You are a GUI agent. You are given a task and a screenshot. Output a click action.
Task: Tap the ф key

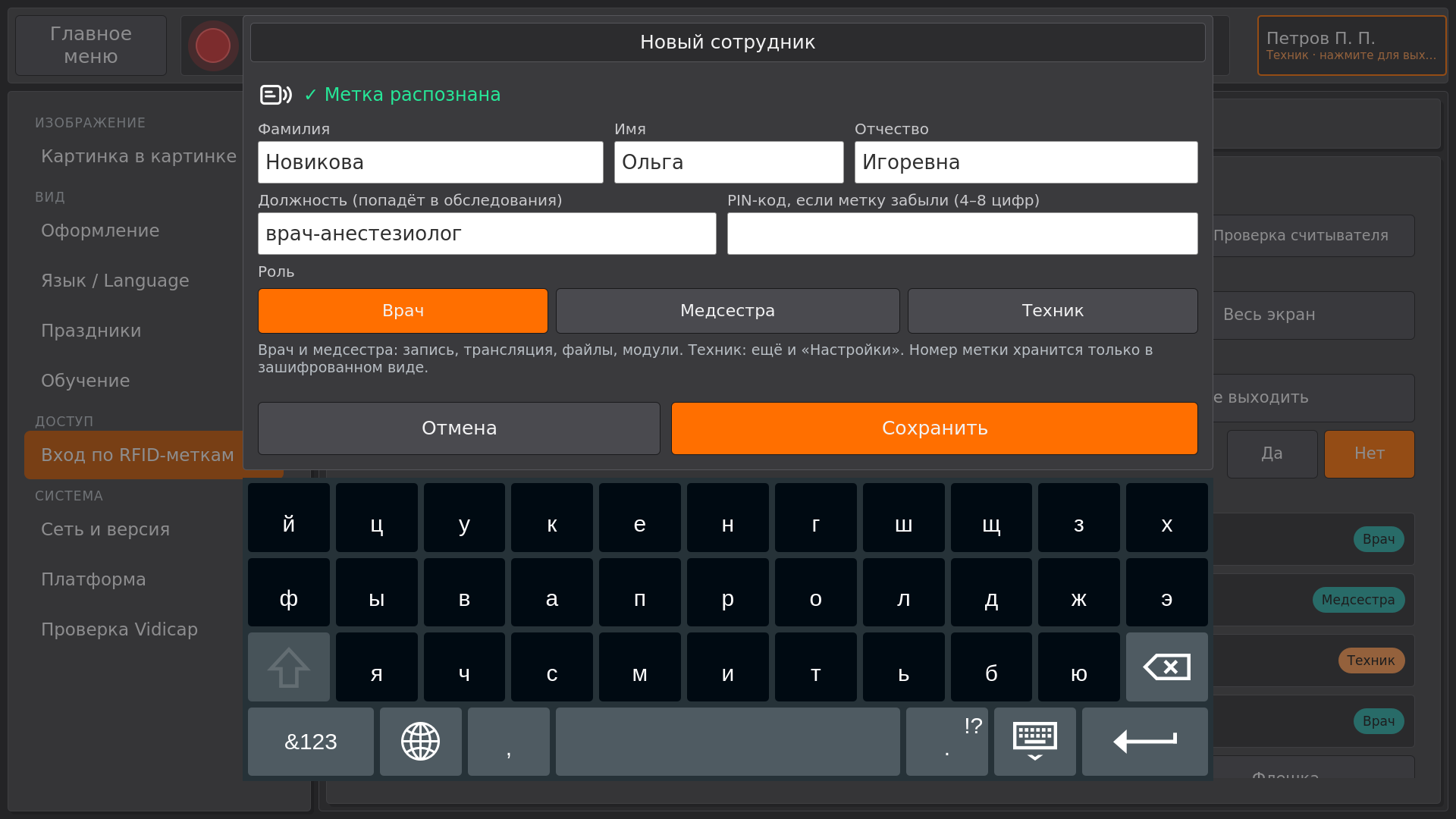[289, 592]
